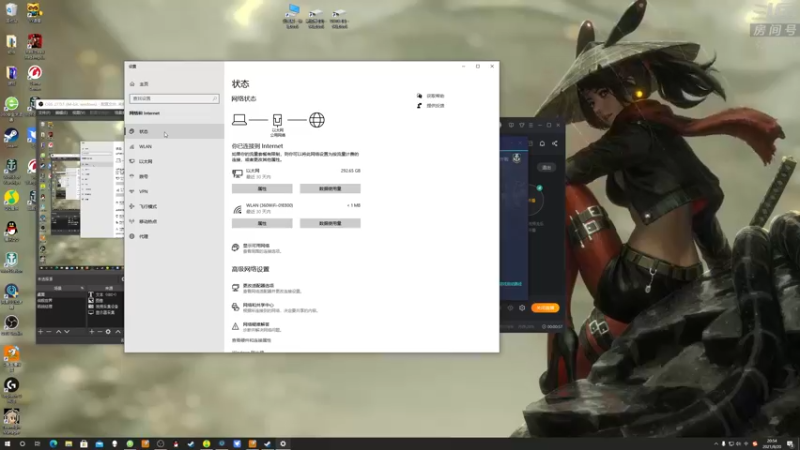800x450 pixels.
Task: Click 属性 button under the Ethernet connection
Action: [262, 189]
